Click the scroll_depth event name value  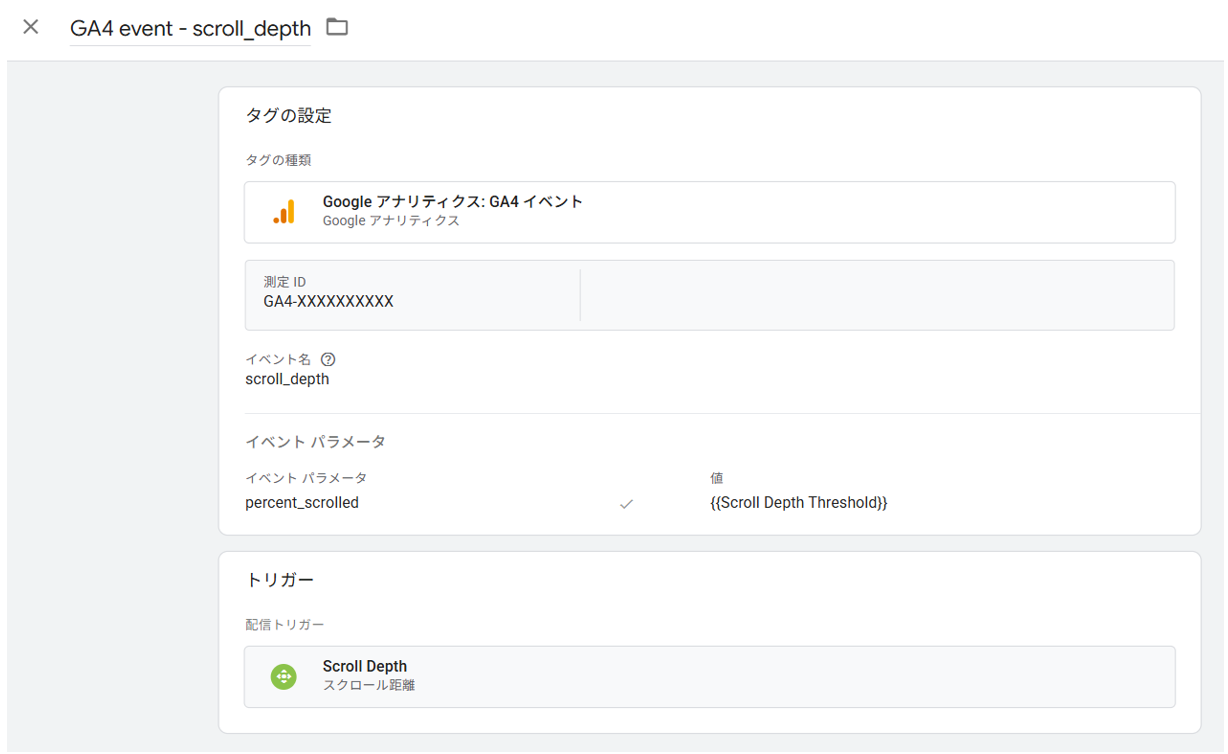(x=287, y=379)
